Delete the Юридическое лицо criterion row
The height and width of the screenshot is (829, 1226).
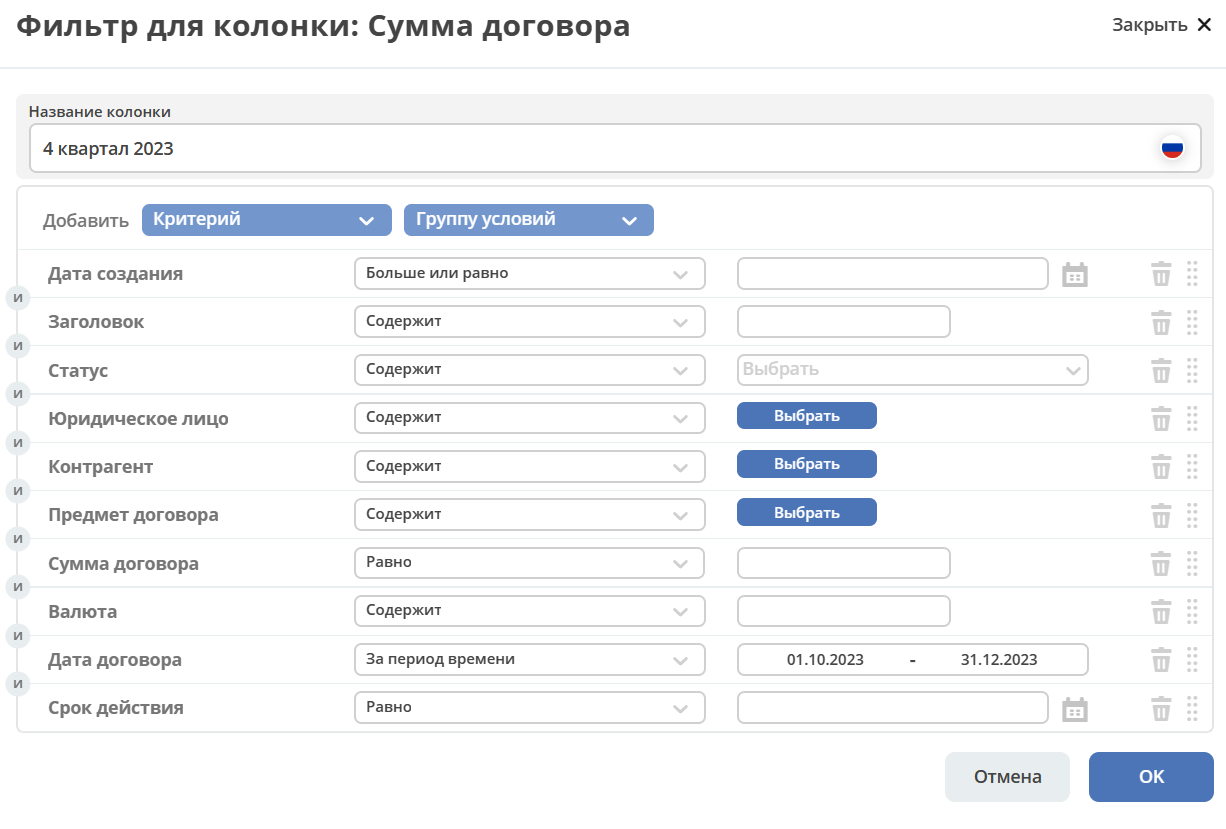click(x=1161, y=418)
